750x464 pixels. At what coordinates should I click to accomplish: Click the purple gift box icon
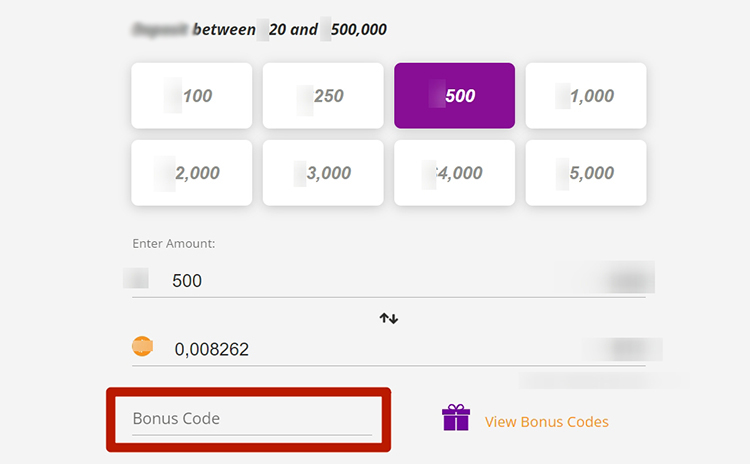point(456,417)
